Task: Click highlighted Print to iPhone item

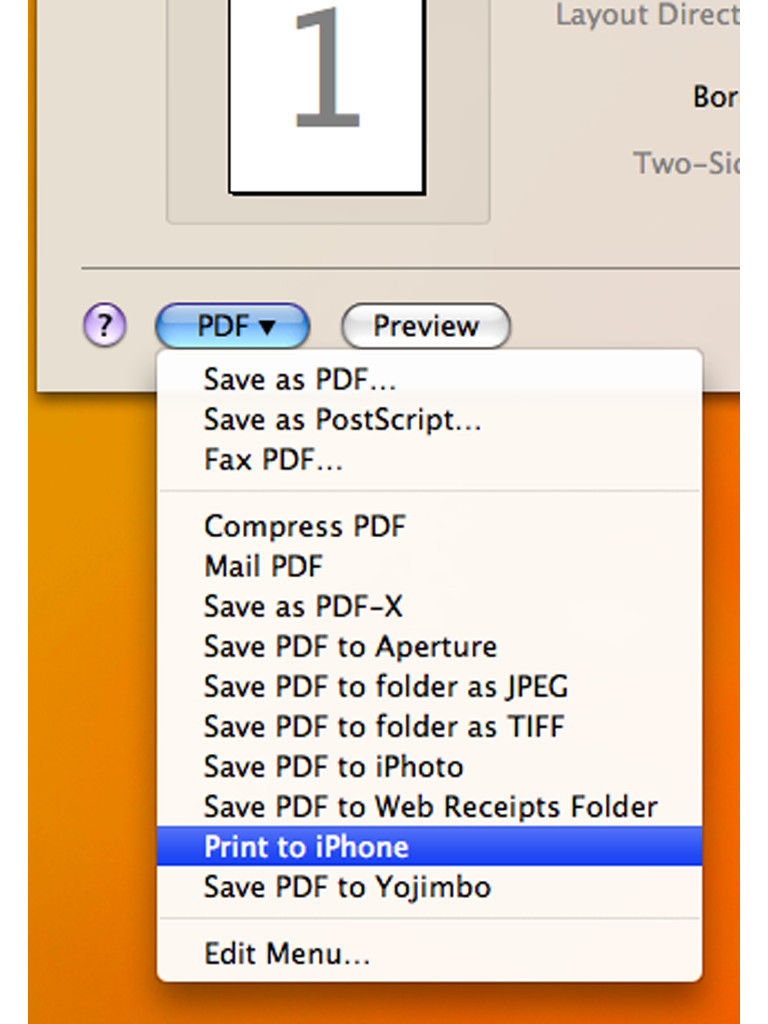Action: 430,846
